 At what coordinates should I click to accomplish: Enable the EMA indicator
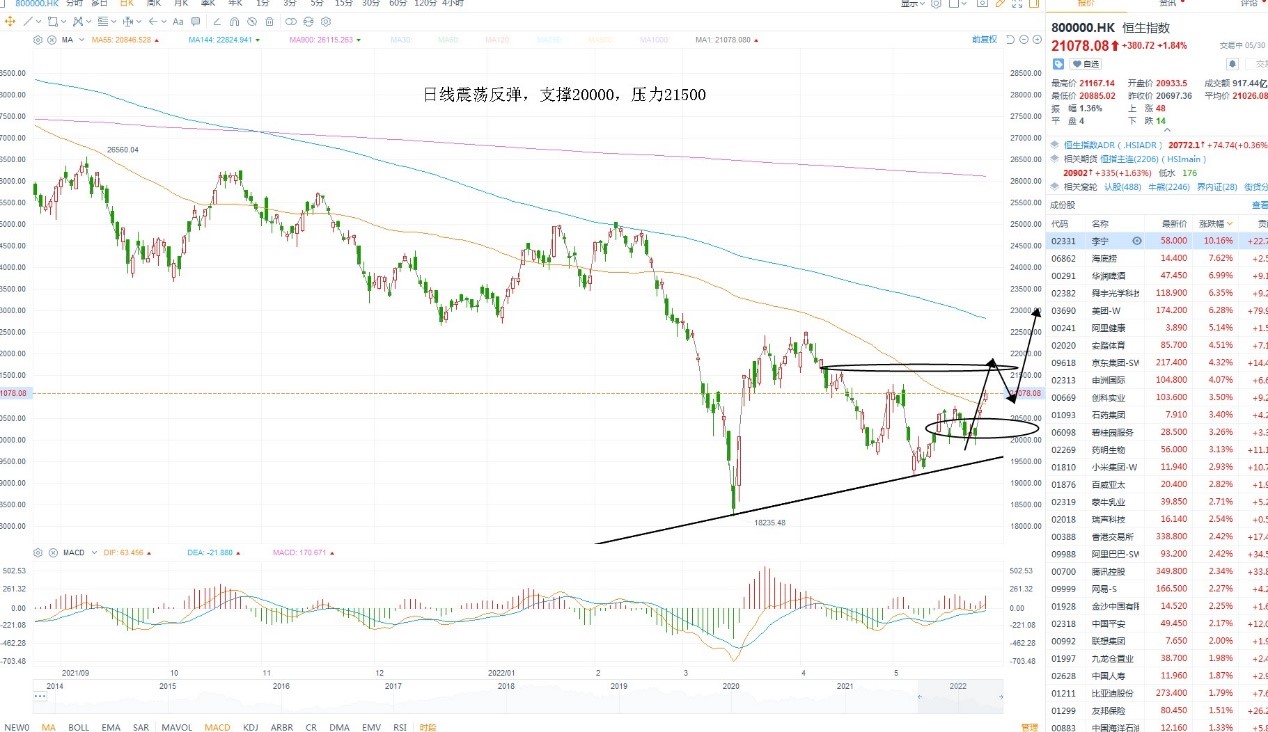[110, 727]
